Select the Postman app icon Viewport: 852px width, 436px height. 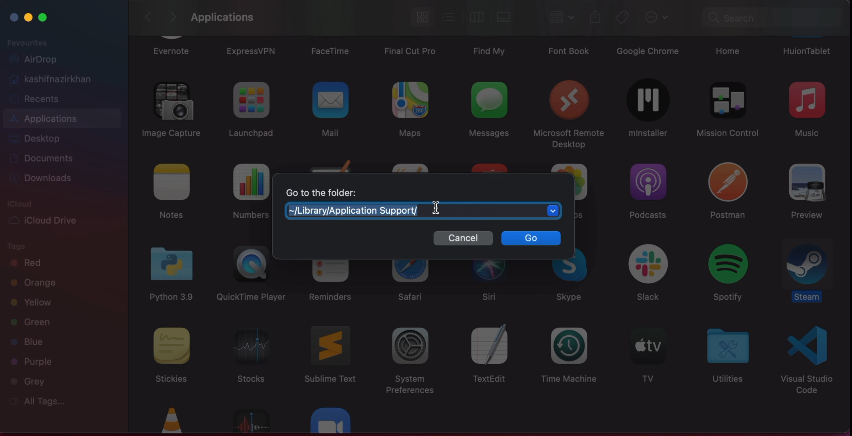pyautogui.click(x=728, y=182)
